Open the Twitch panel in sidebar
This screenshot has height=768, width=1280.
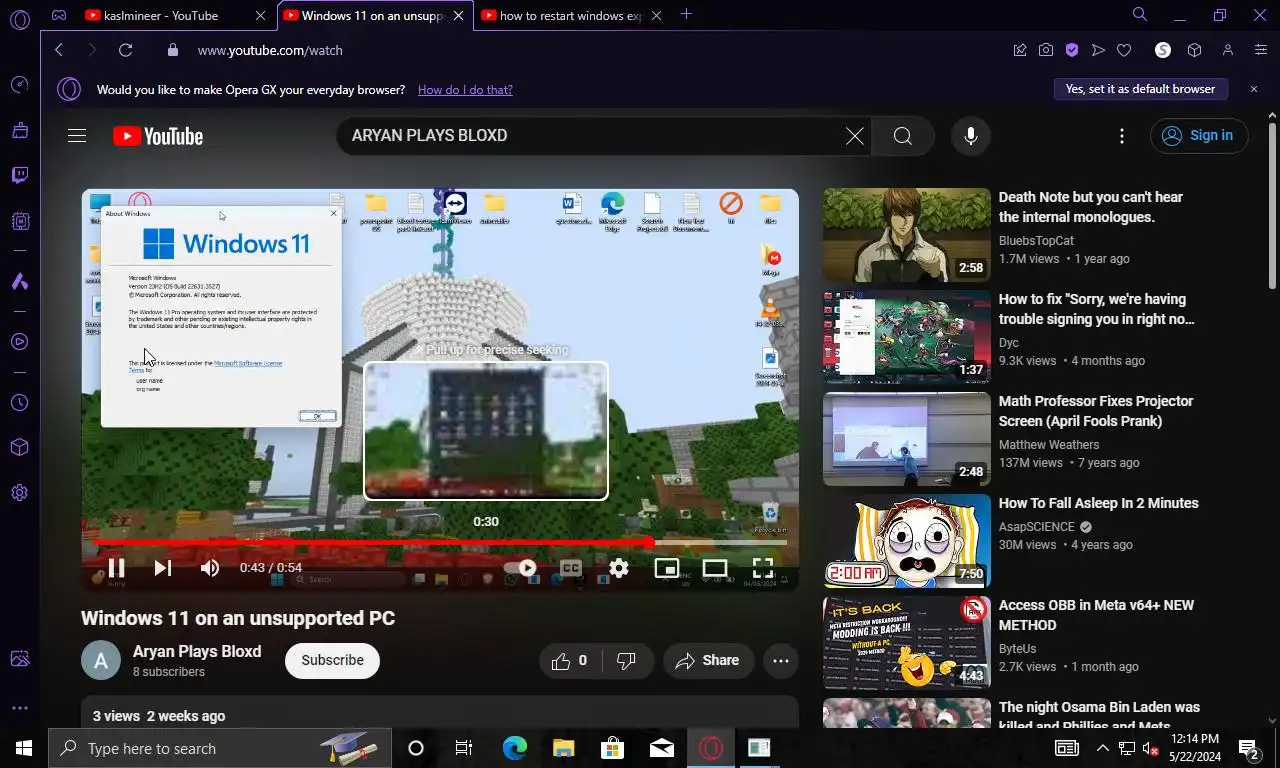[19, 176]
